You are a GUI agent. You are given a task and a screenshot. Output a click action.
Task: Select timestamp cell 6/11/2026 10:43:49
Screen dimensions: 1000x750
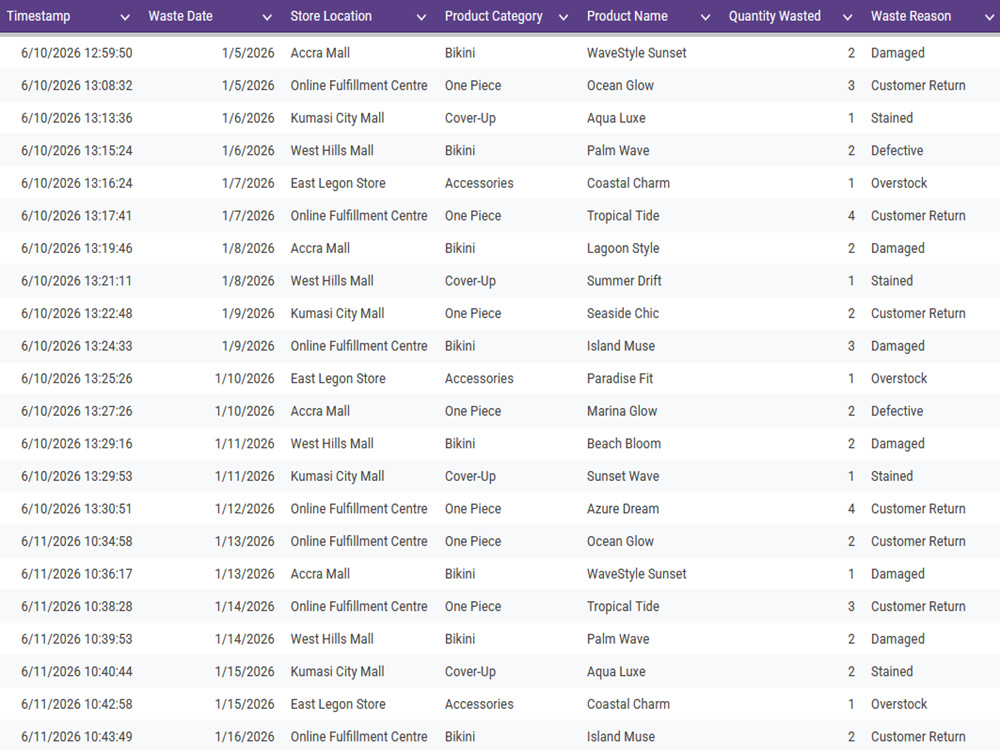click(77, 736)
